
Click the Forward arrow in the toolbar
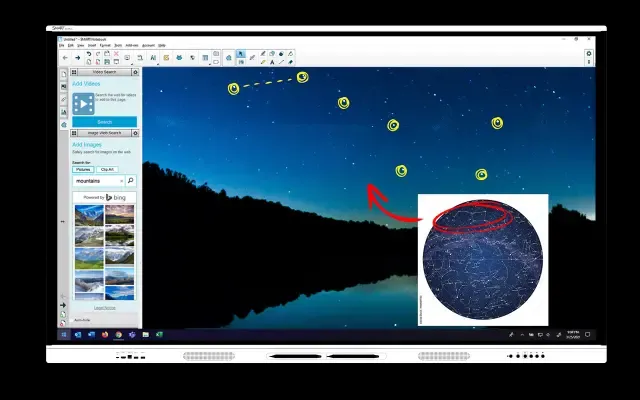click(77, 58)
